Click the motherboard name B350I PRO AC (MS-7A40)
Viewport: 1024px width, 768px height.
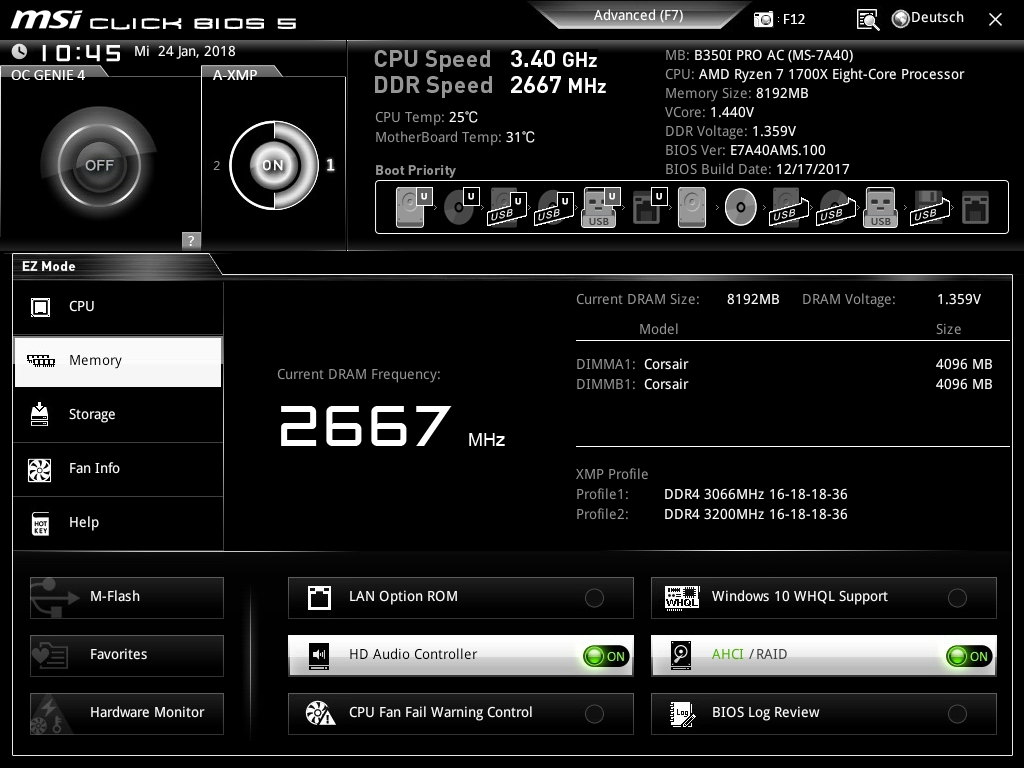773,56
